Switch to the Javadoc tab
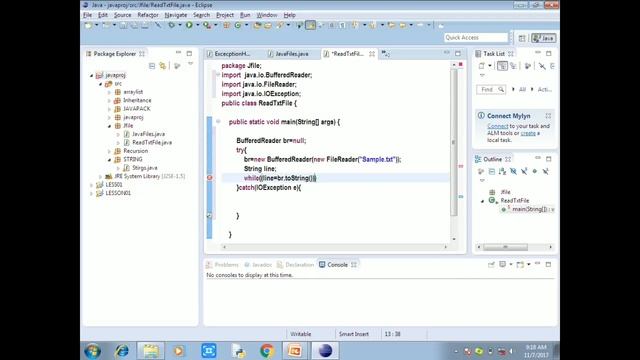 point(258,265)
